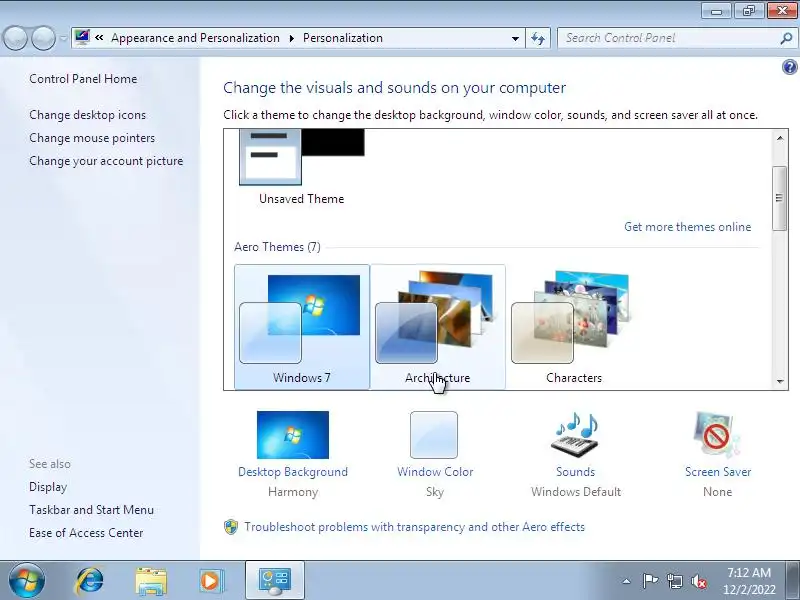Click the Refresh button next to address bar

538,38
